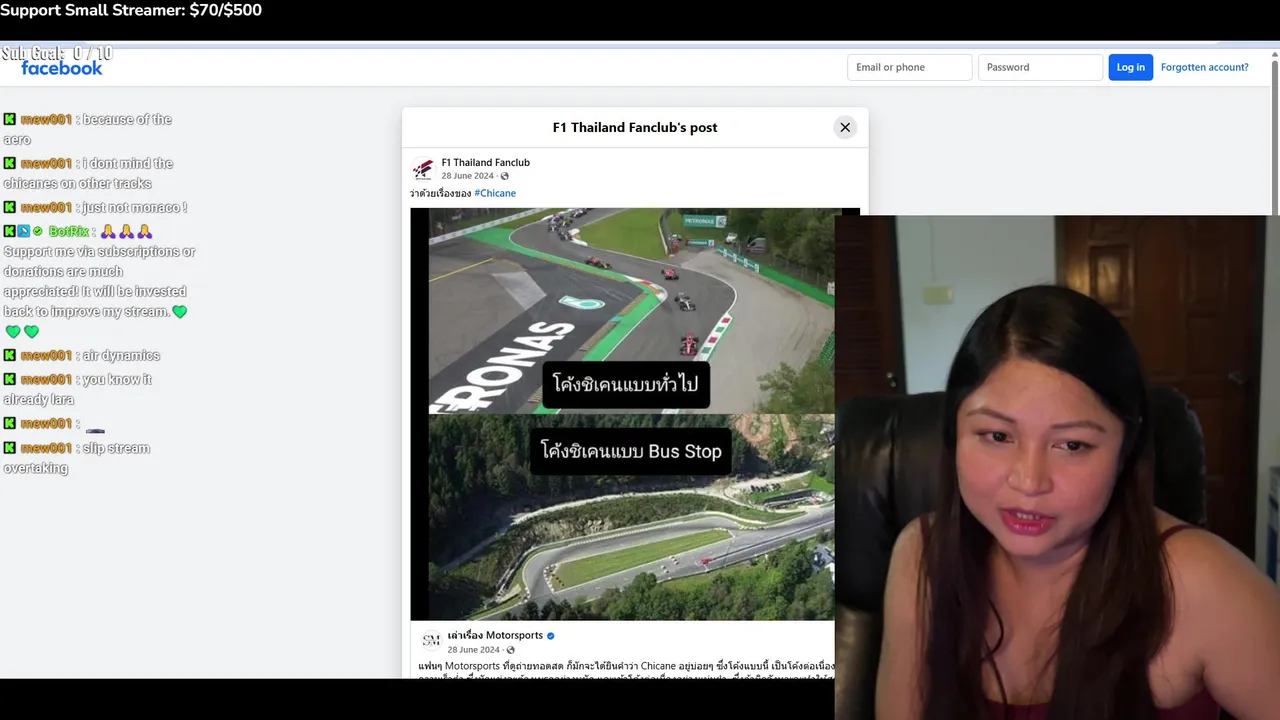Click the 'Sub Goal: 0 / 10' overlay text

tap(57, 53)
